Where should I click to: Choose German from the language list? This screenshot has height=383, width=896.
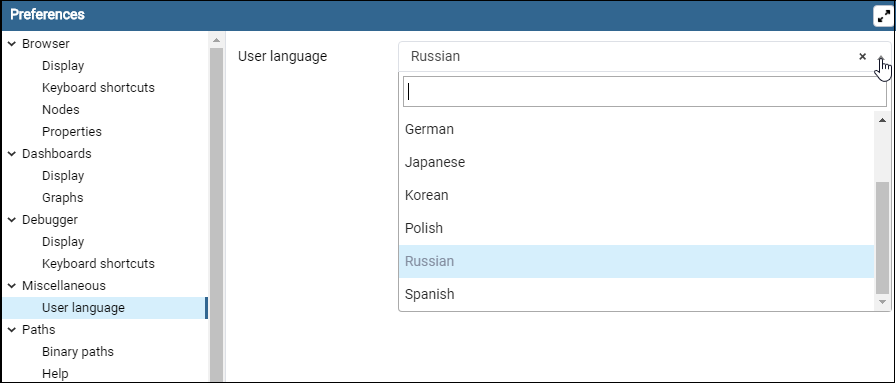[x=637, y=129]
